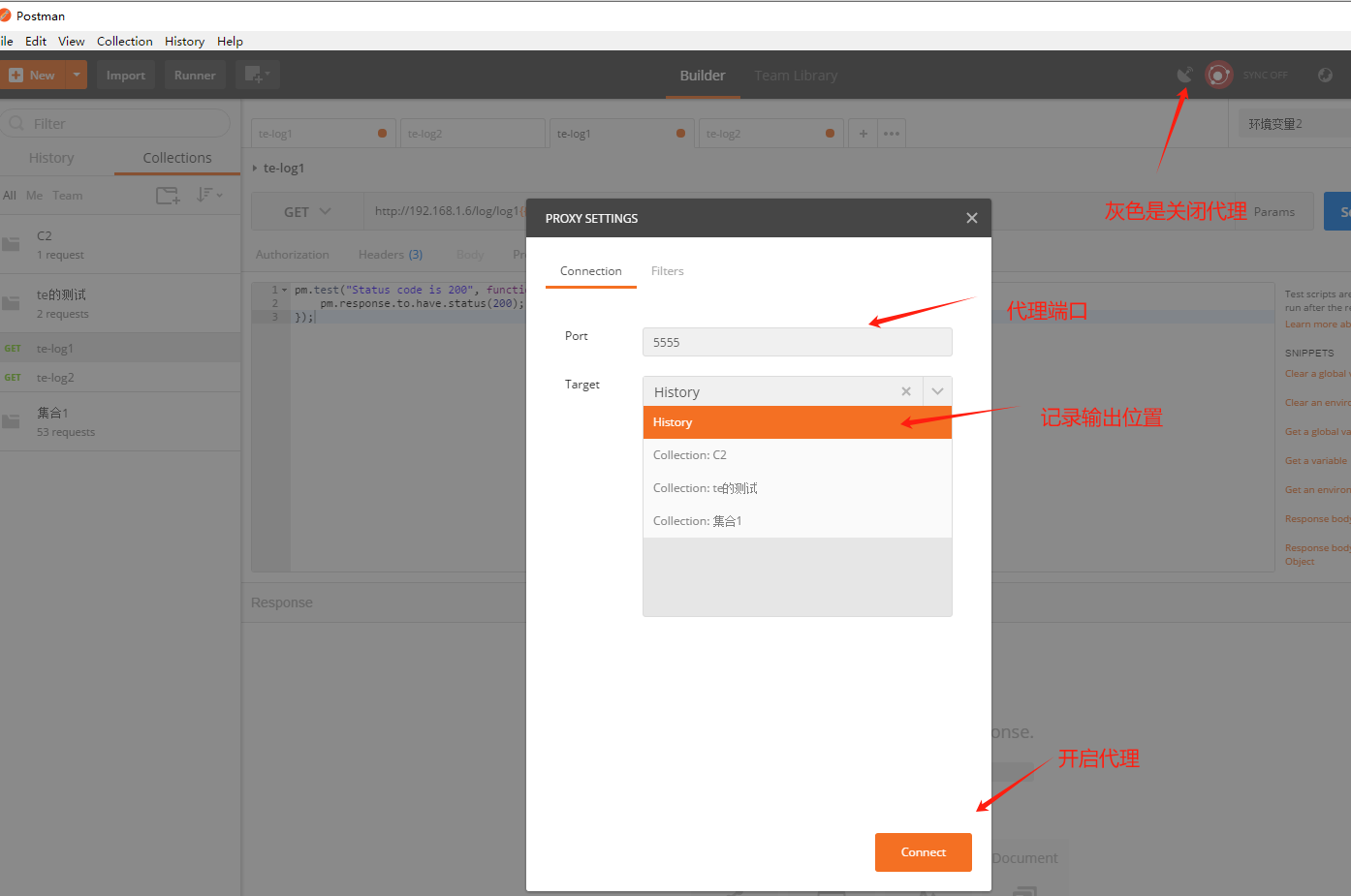
Task: Open the History sidebar tab
Action: [51, 158]
